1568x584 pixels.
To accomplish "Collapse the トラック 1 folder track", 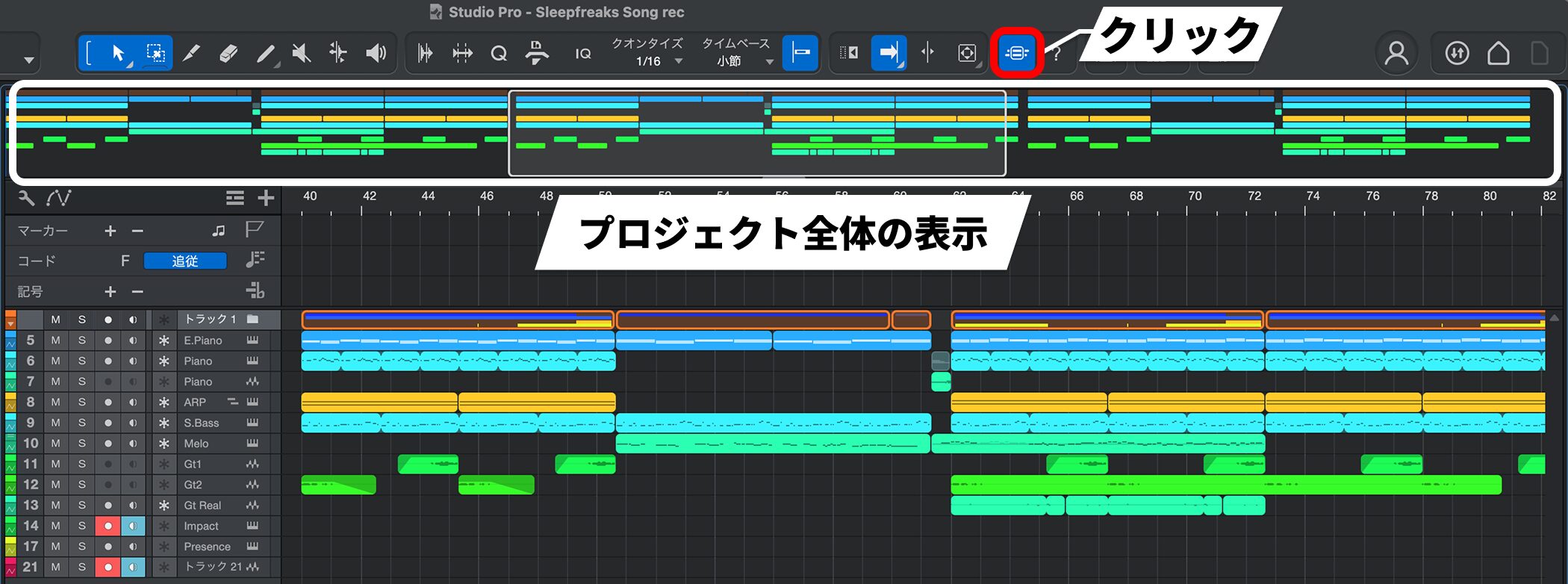I will point(10,322).
